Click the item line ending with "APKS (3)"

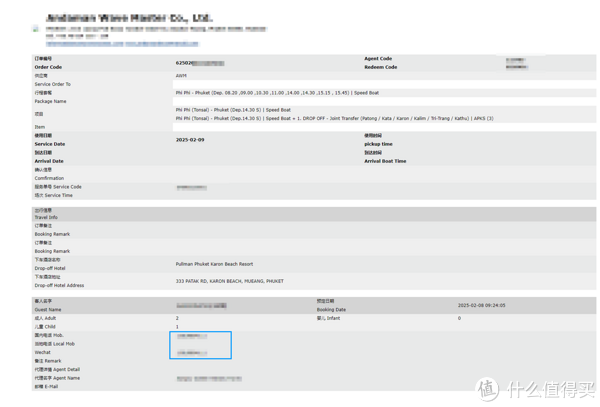point(334,119)
